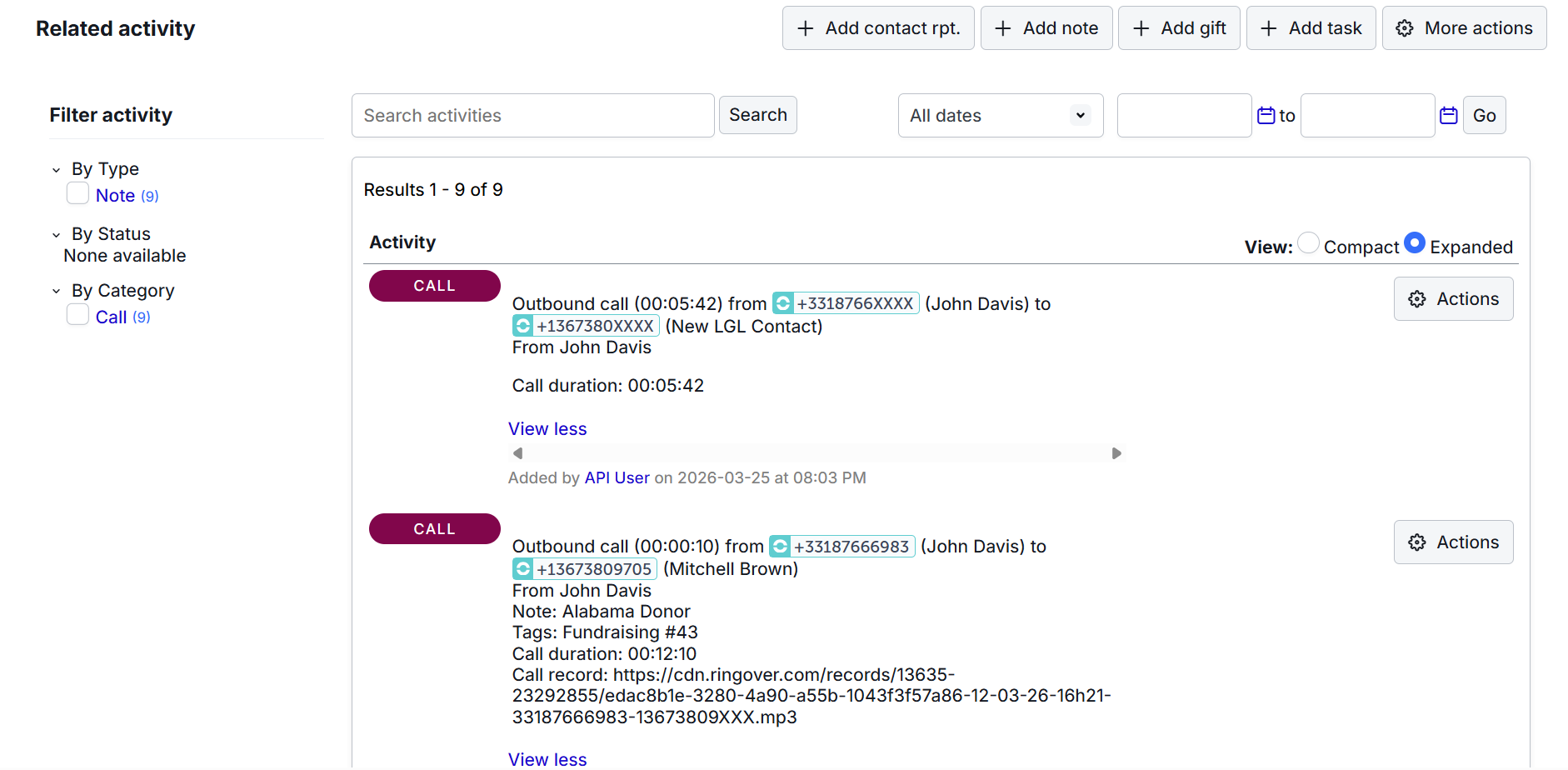
Task: Click the Ringover icon beside +3318766XXXX
Action: click(x=782, y=303)
